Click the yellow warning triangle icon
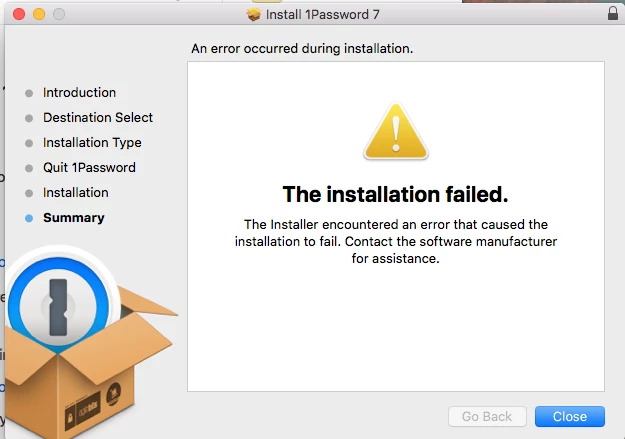 396,131
